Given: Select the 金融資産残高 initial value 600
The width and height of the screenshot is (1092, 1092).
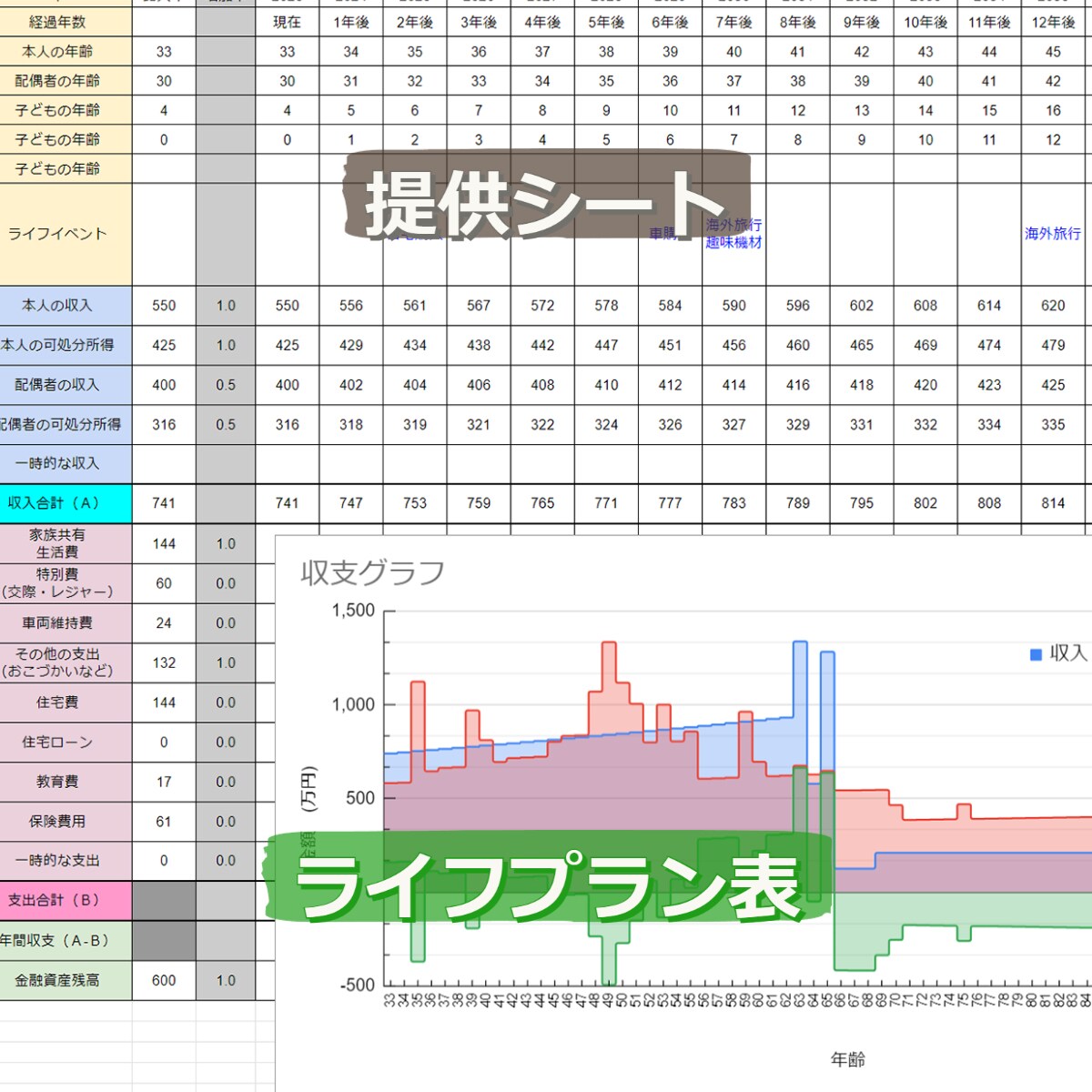Looking at the screenshot, I should click(x=164, y=981).
